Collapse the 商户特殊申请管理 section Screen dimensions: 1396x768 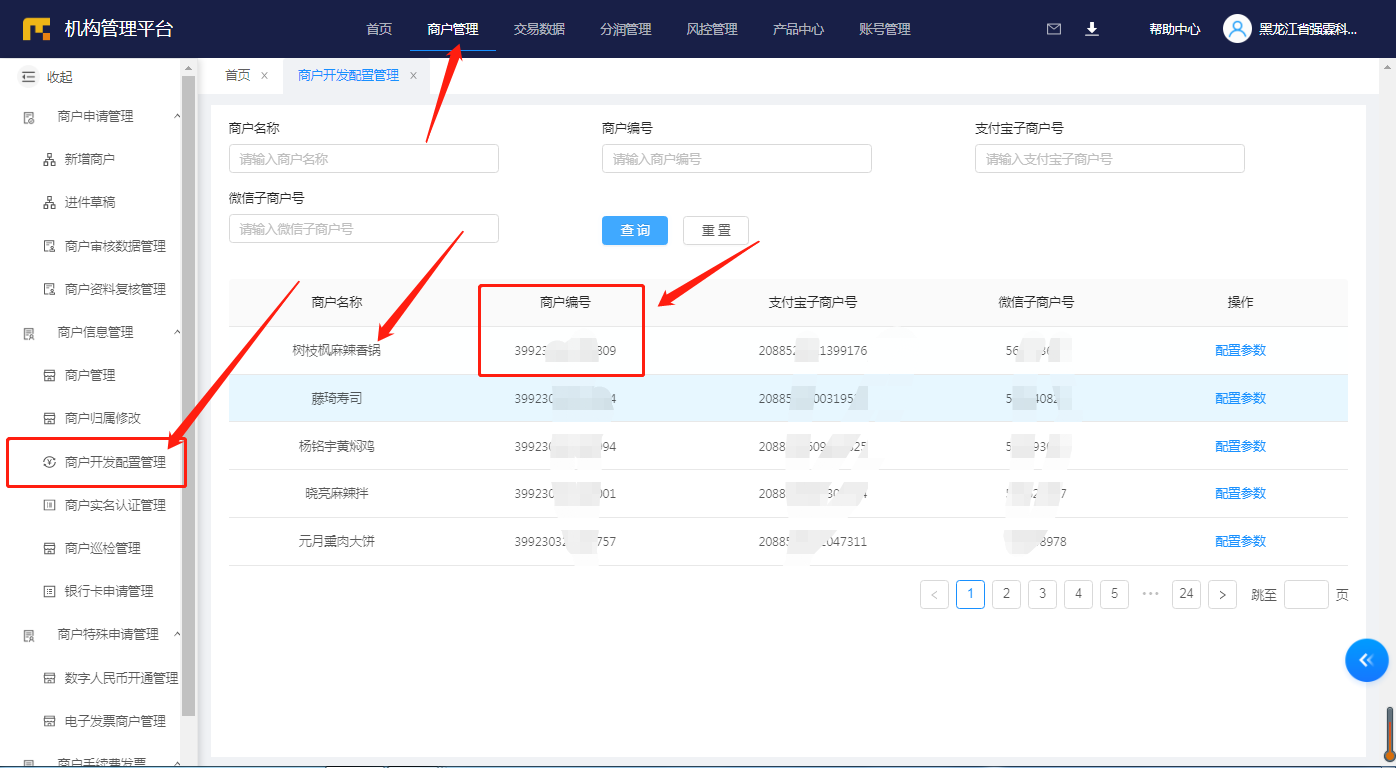[x=177, y=634]
